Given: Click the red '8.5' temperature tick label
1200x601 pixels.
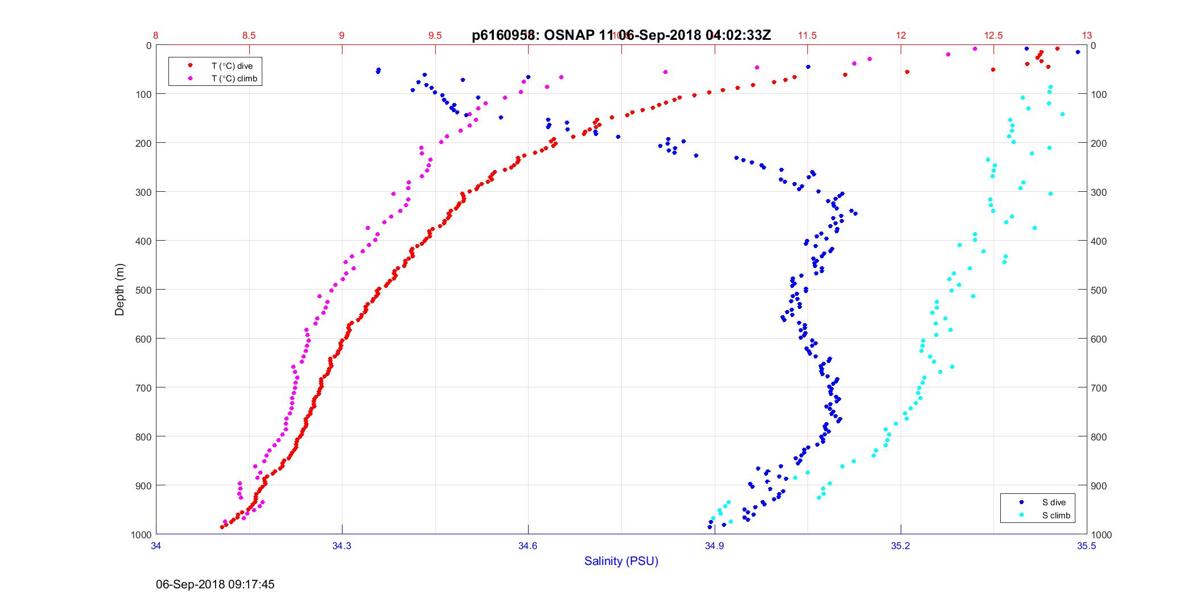Looking at the screenshot, I should click(249, 35).
